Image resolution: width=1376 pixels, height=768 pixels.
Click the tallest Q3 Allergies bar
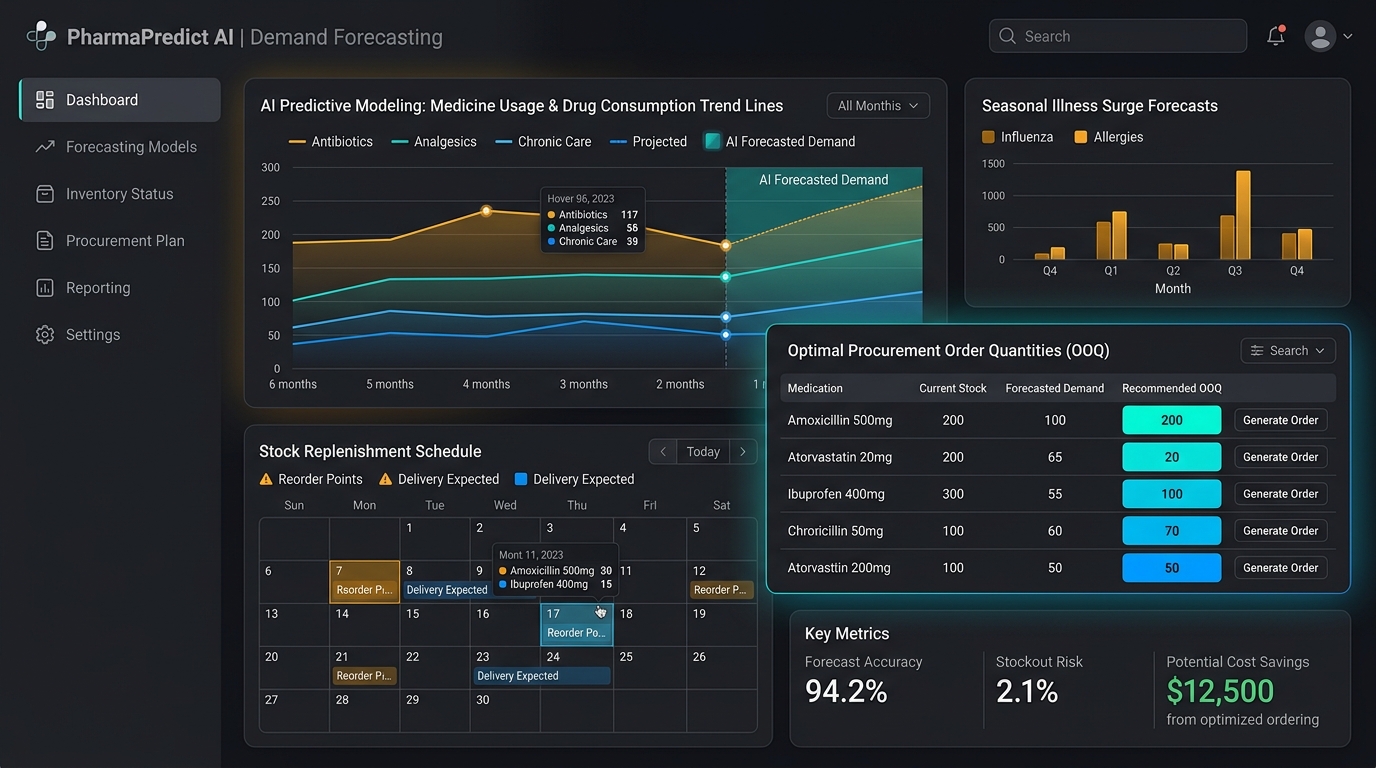tap(1243, 215)
